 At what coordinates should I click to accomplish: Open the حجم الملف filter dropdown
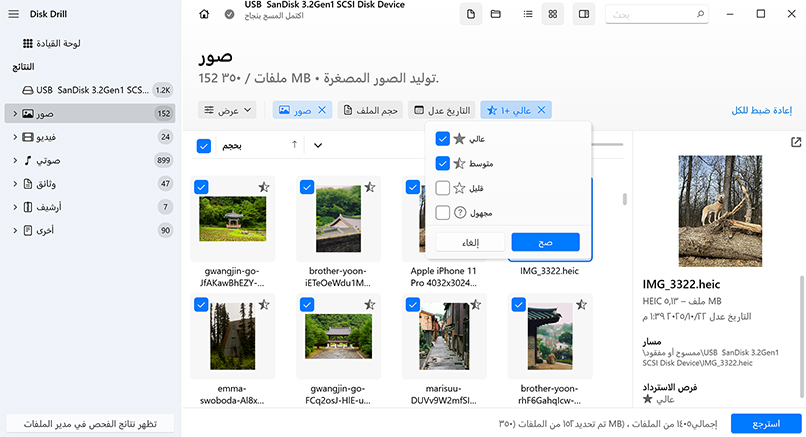371,110
